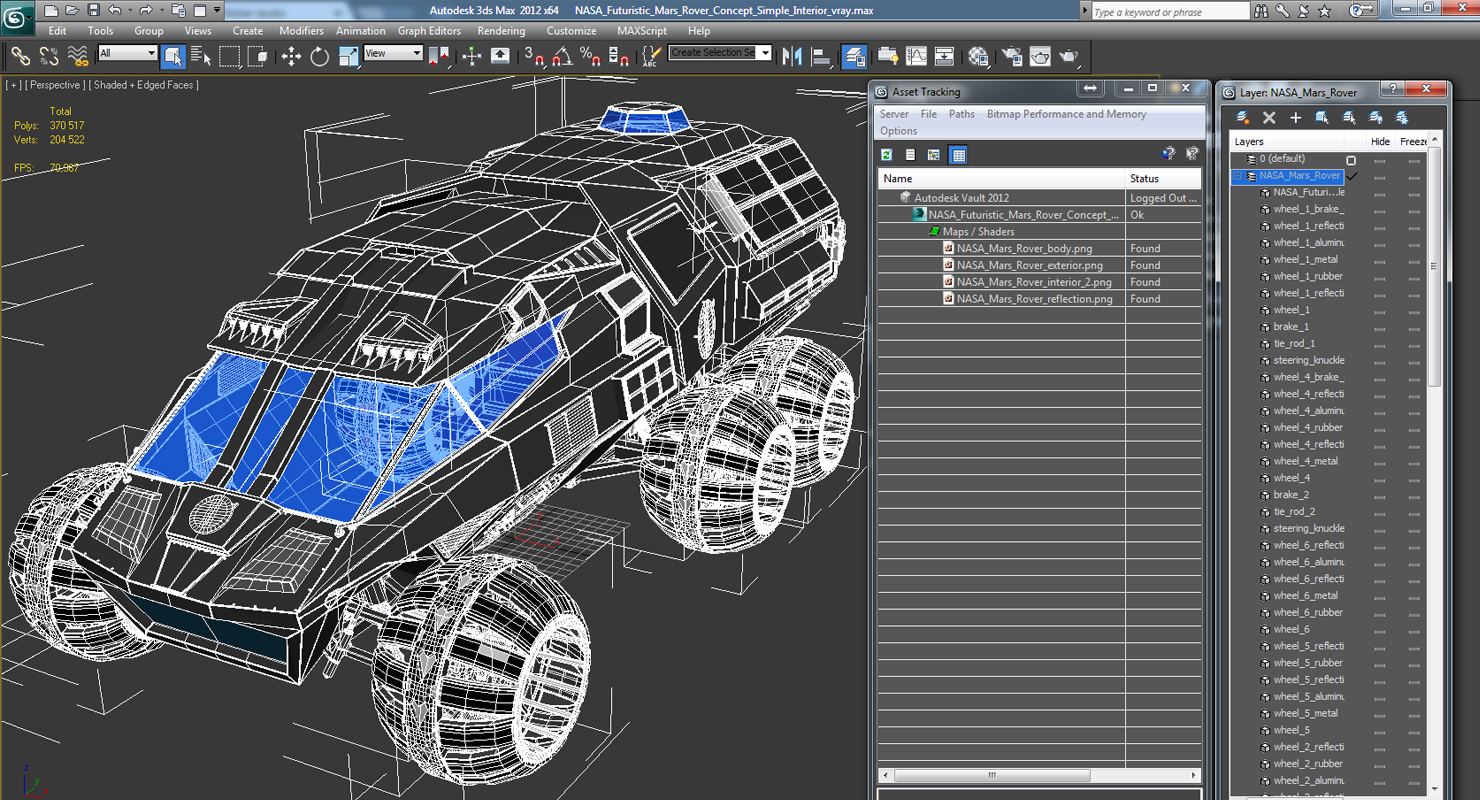
Task: Click the Use Pivot Point Center icon
Action: click(x=439, y=56)
